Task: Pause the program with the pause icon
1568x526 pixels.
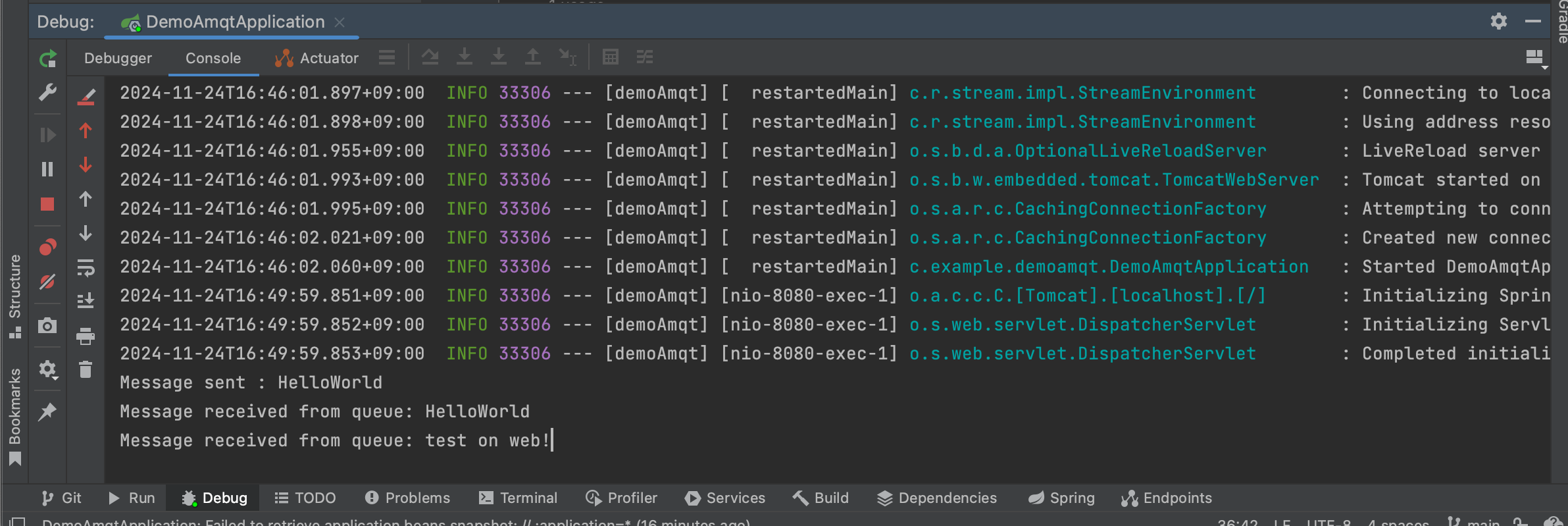Action: tap(47, 169)
